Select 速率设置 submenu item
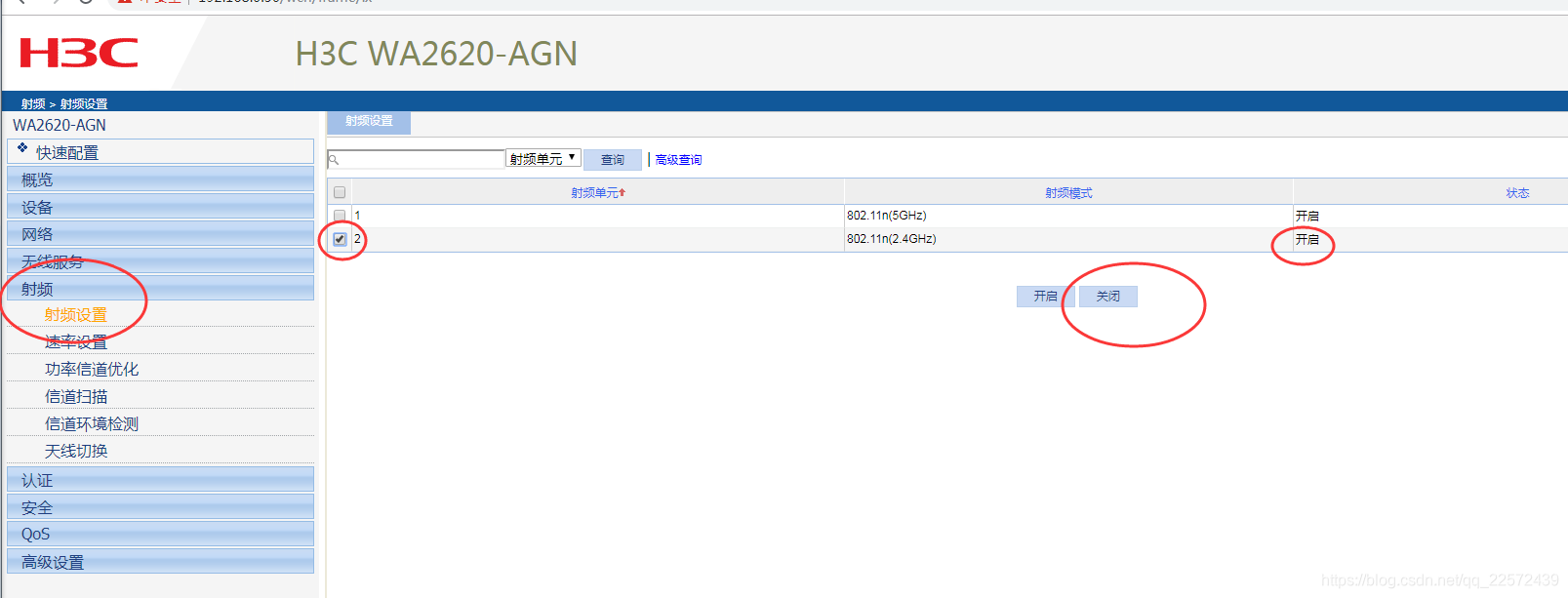Screen dimensions: 1568x598 [x=76, y=342]
